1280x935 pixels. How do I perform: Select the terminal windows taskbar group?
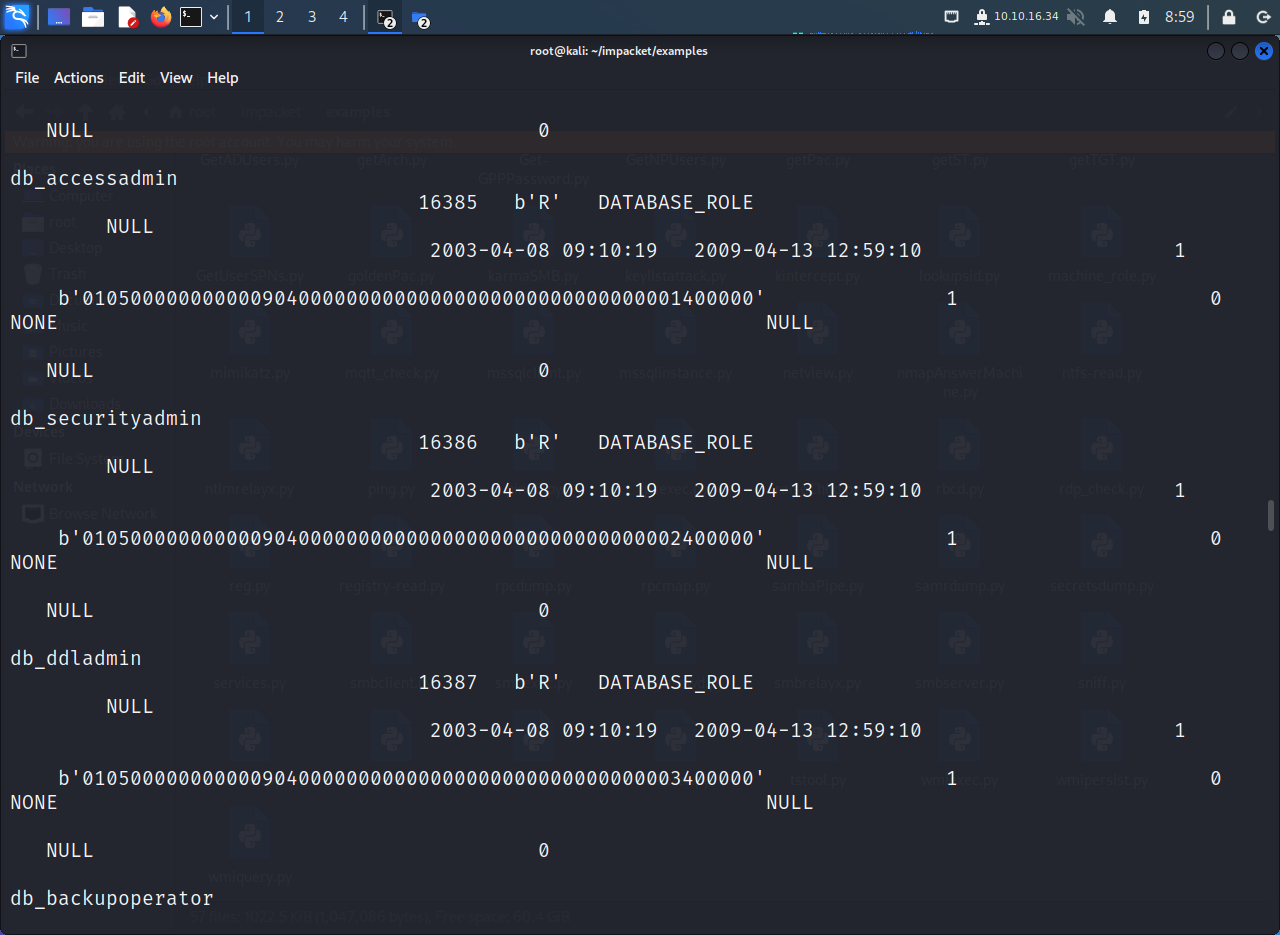386,18
